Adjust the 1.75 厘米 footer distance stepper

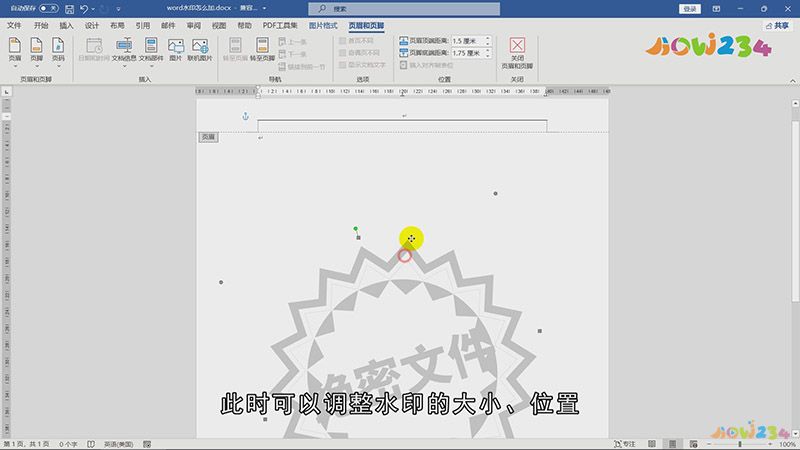(x=488, y=53)
